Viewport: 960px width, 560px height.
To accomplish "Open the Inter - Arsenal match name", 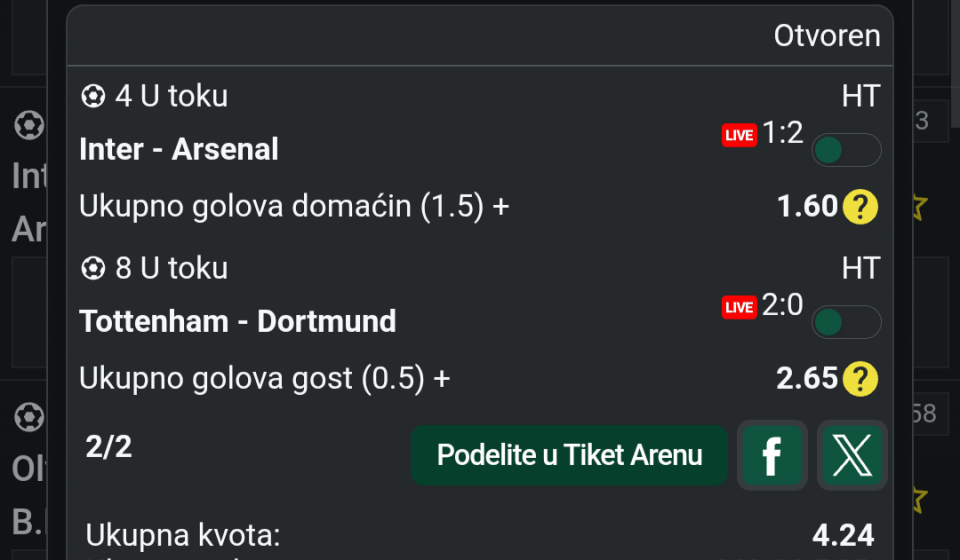I will pyautogui.click(x=179, y=149).
